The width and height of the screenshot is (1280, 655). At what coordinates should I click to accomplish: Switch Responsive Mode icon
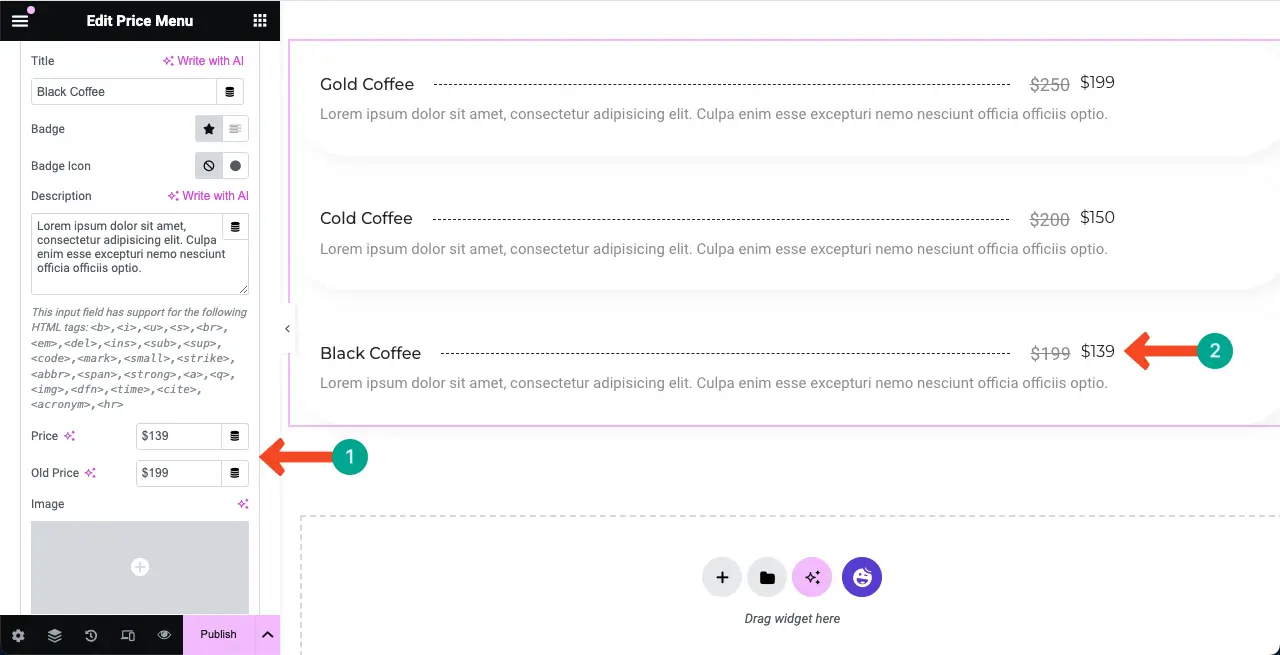128,635
